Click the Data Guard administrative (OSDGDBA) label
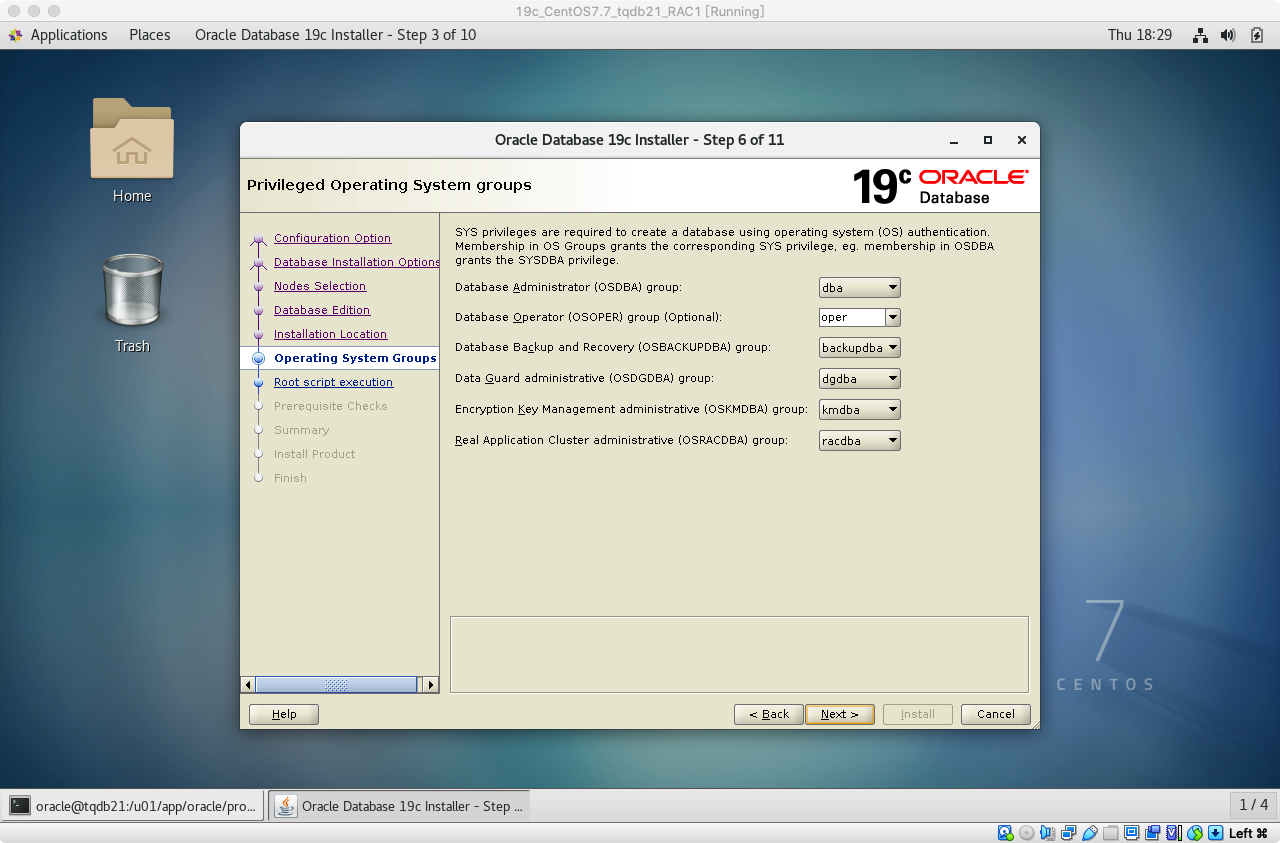 pyautogui.click(x=584, y=378)
